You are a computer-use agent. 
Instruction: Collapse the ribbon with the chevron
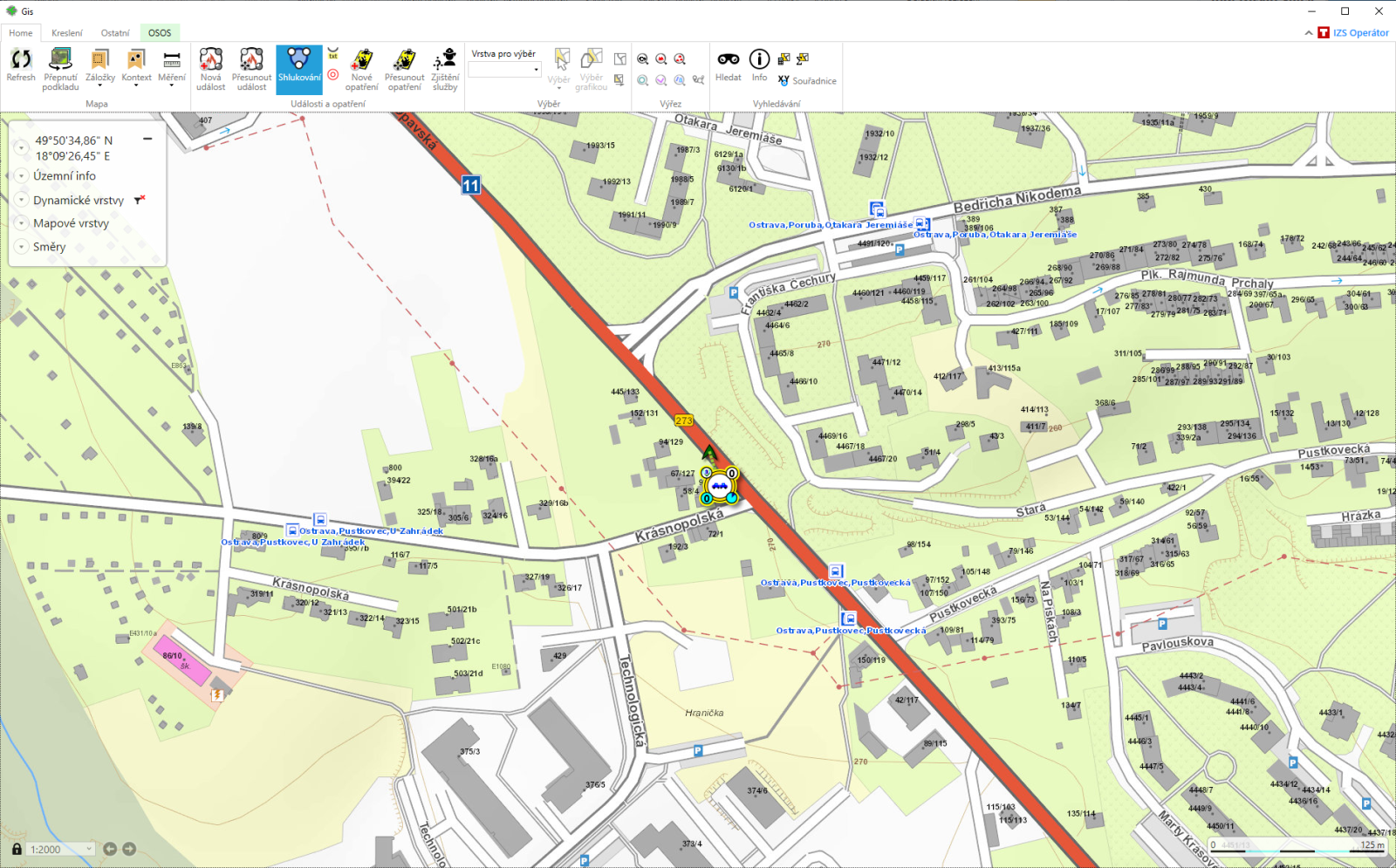click(x=1309, y=33)
